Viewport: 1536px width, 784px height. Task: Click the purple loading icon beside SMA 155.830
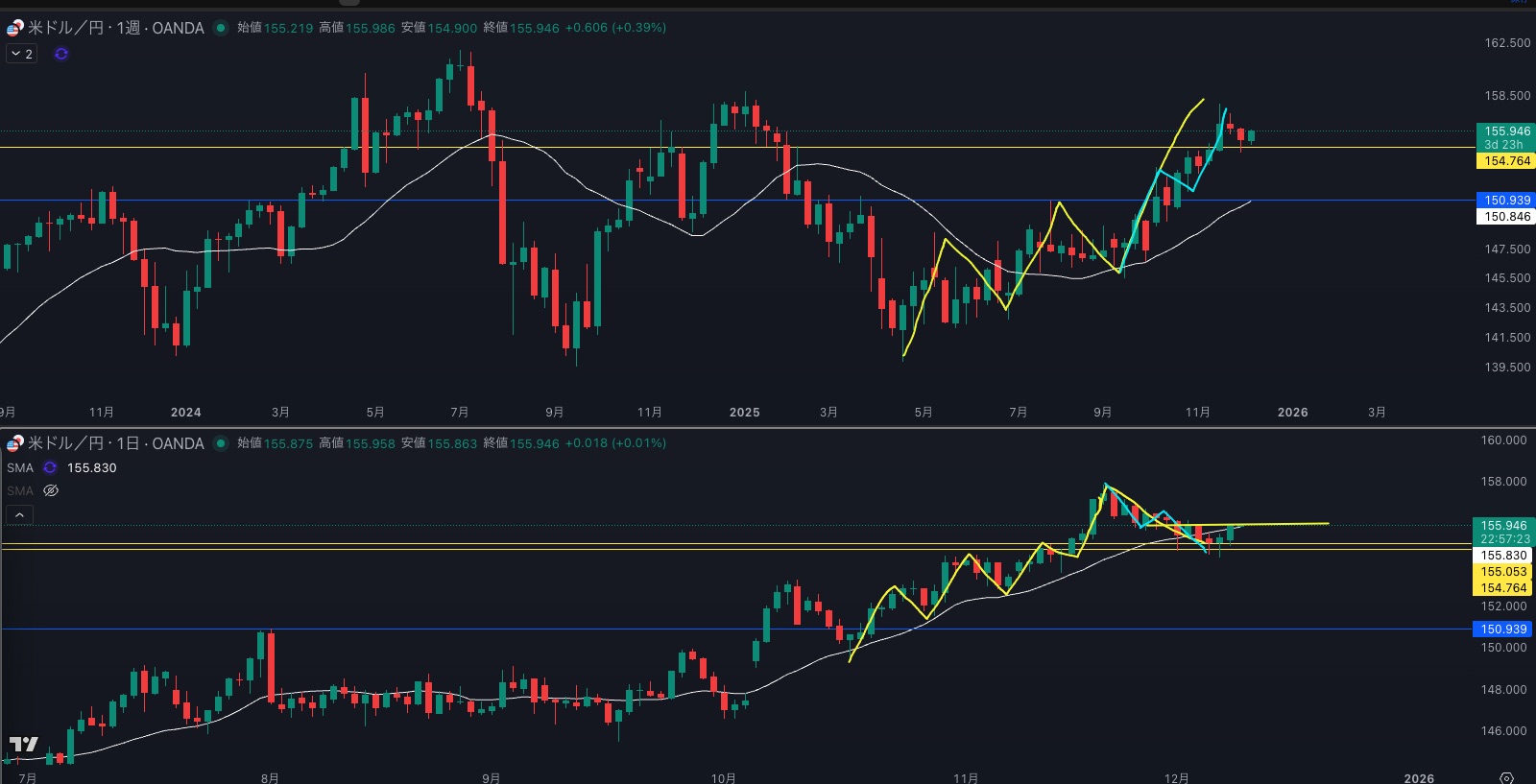(50, 468)
